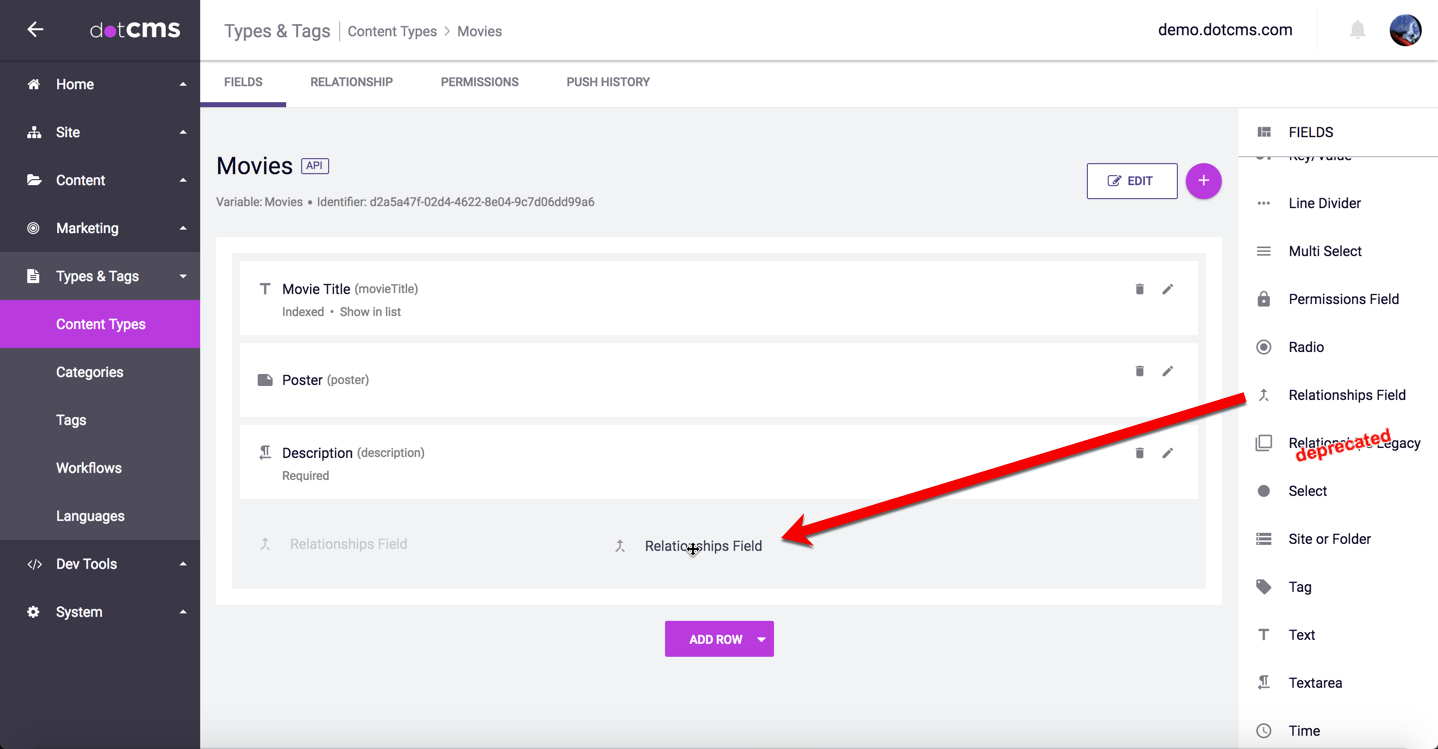Edit the Poster field with pencil icon

pos(1167,371)
